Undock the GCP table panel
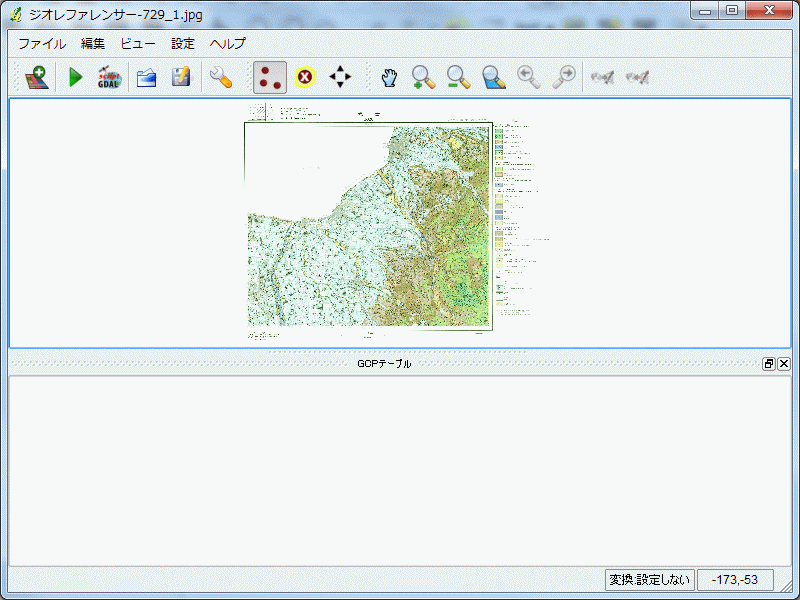The height and width of the screenshot is (600, 800). coord(769,364)
